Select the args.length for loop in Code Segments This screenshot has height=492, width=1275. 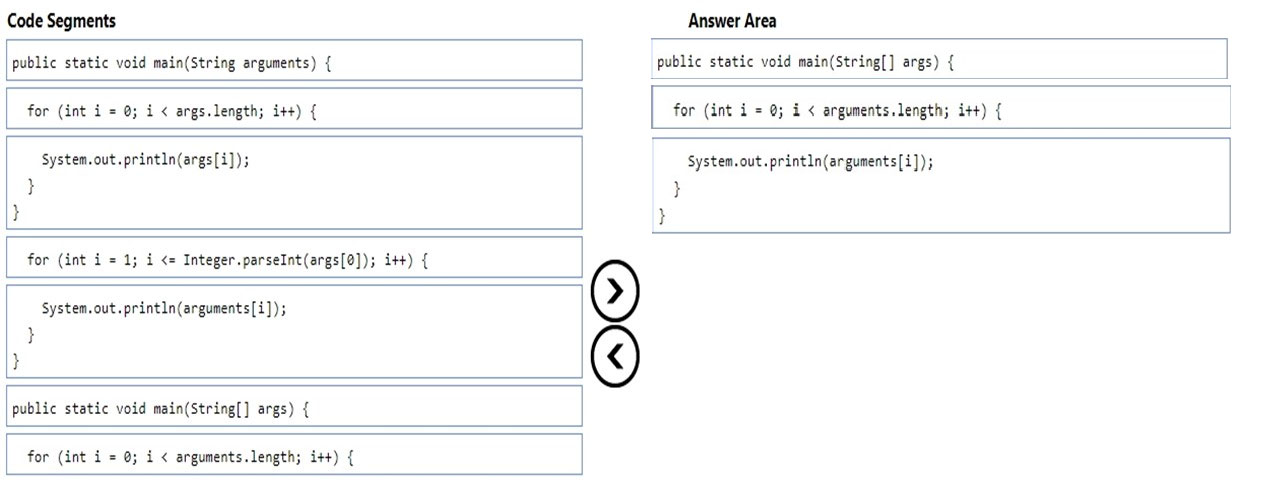coord(294,109)
